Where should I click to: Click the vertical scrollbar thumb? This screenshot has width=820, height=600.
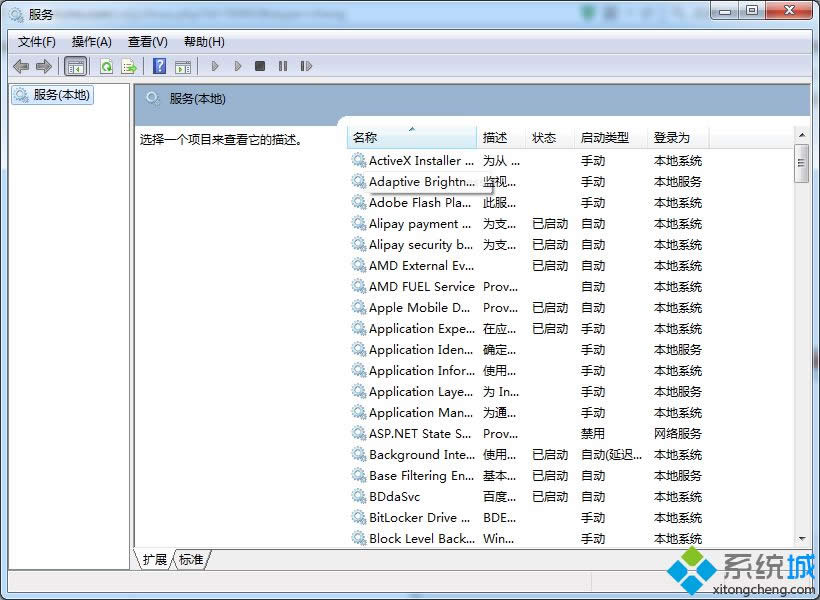pos(801,163)
